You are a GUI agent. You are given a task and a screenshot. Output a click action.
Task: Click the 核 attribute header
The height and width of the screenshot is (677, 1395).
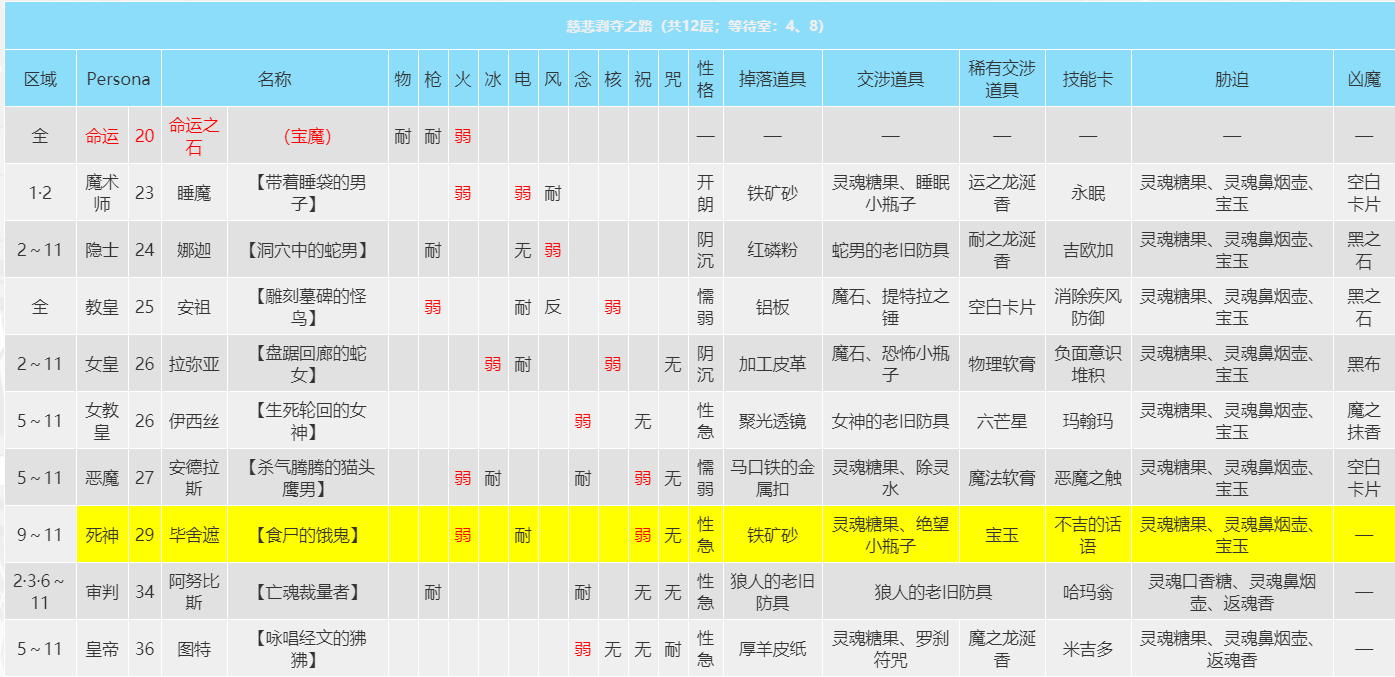(613, 79)
